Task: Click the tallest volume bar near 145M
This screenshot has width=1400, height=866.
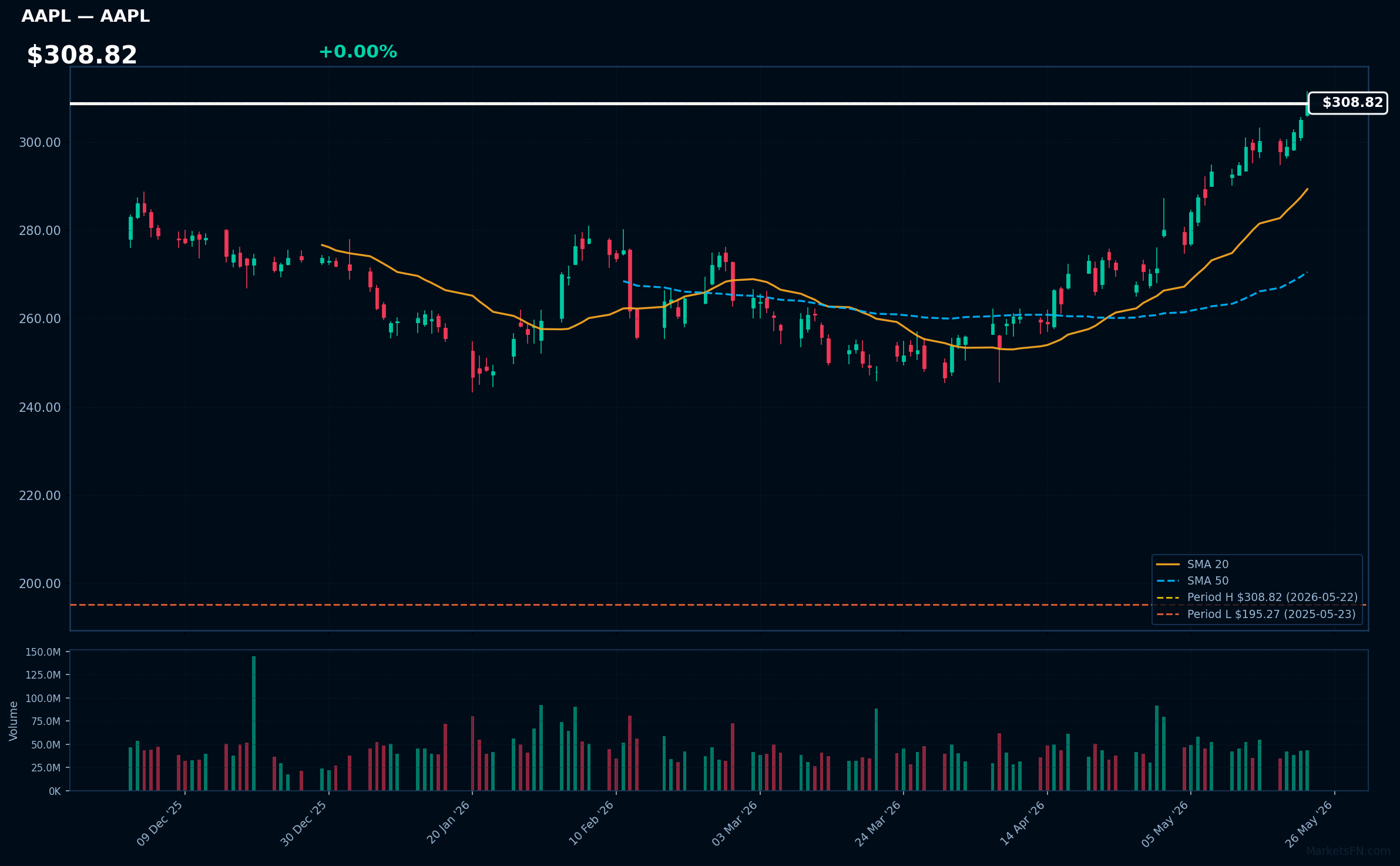Action: tap(254, 723)
